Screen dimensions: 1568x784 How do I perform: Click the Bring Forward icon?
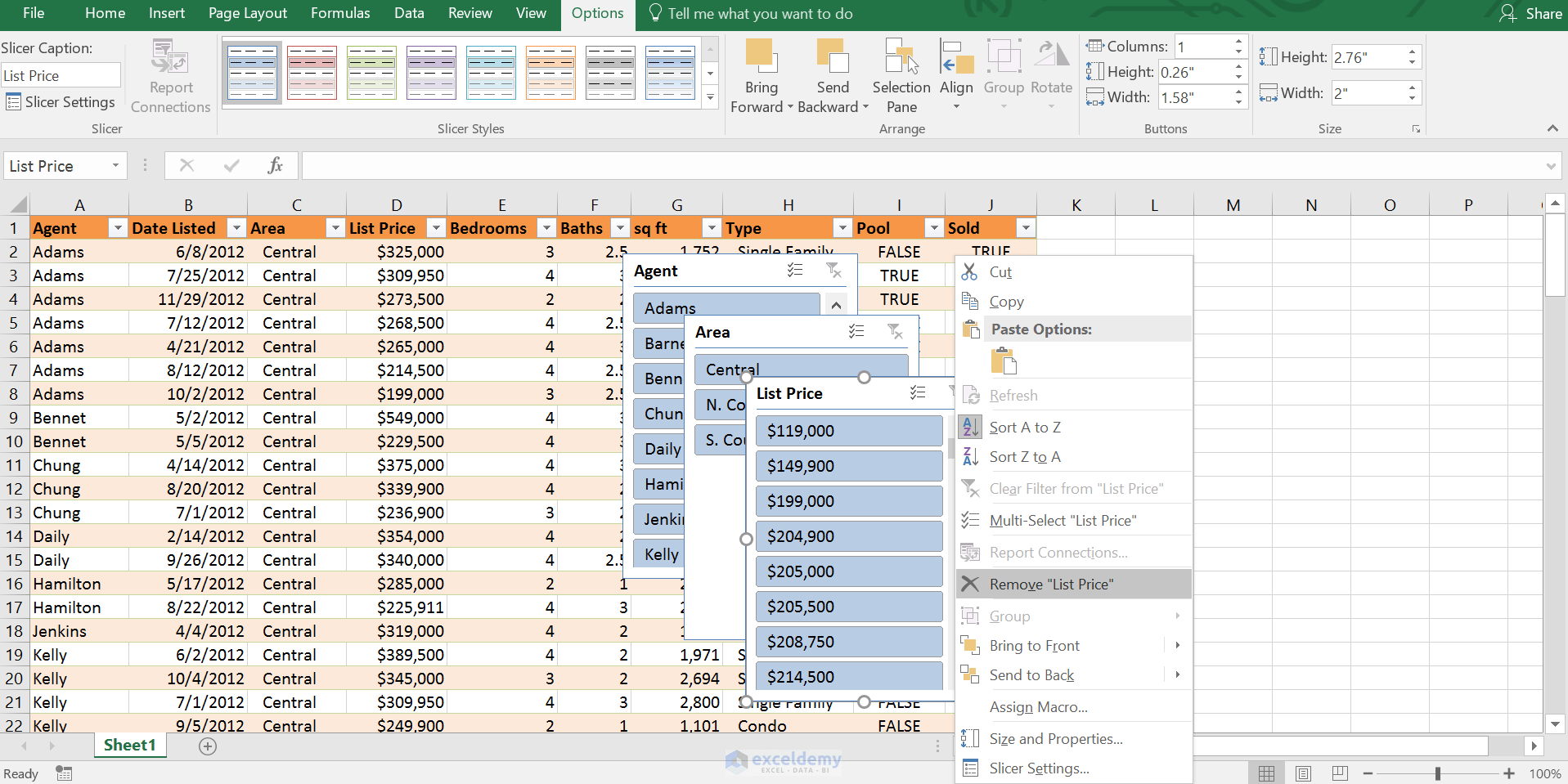coord(761,57)
